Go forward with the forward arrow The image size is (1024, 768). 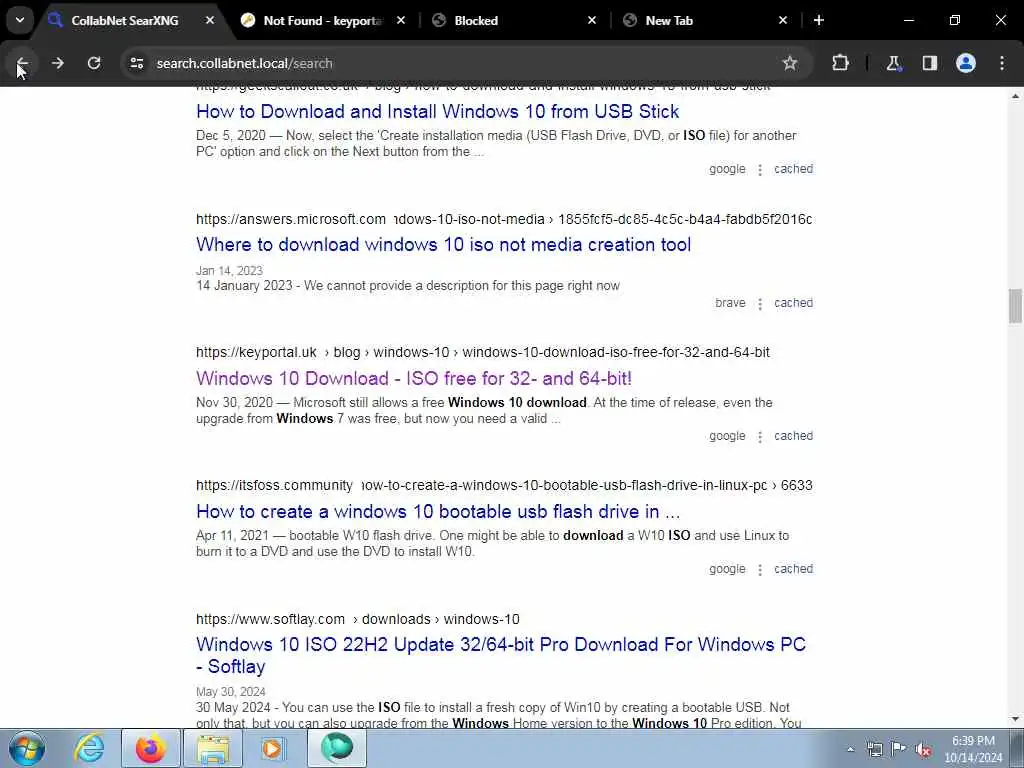coord(57,63)
